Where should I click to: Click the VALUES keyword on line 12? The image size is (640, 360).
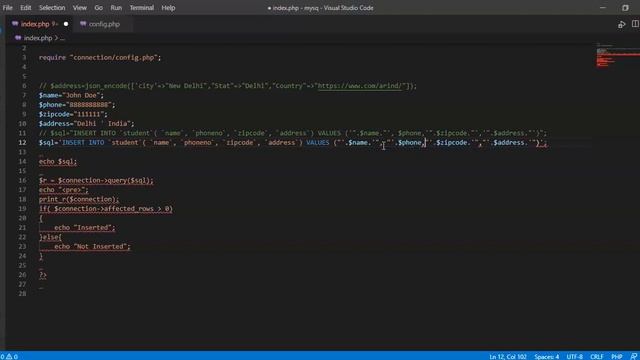[318, 142]
